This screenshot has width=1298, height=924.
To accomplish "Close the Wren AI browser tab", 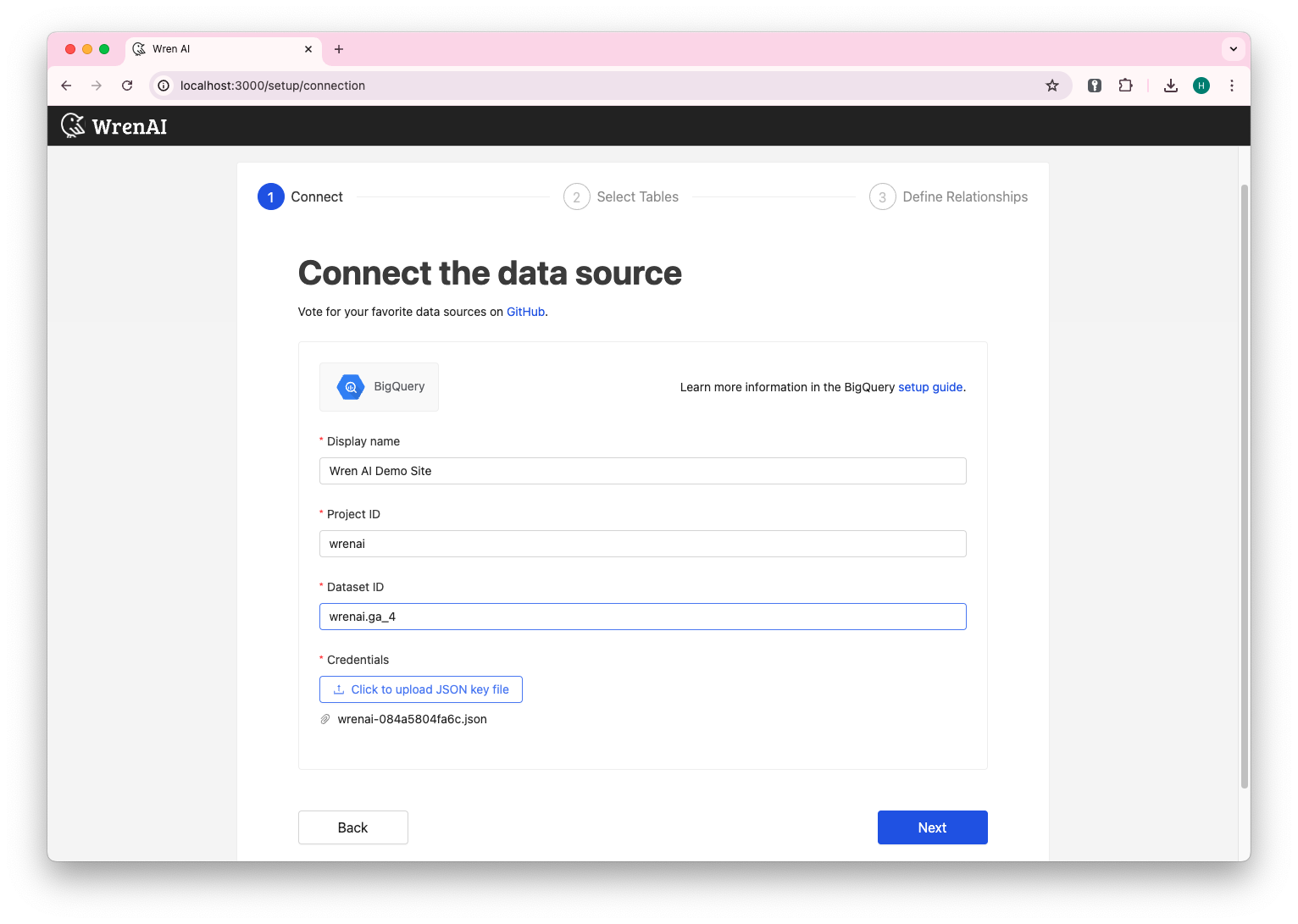I will (x=308, y=49).
